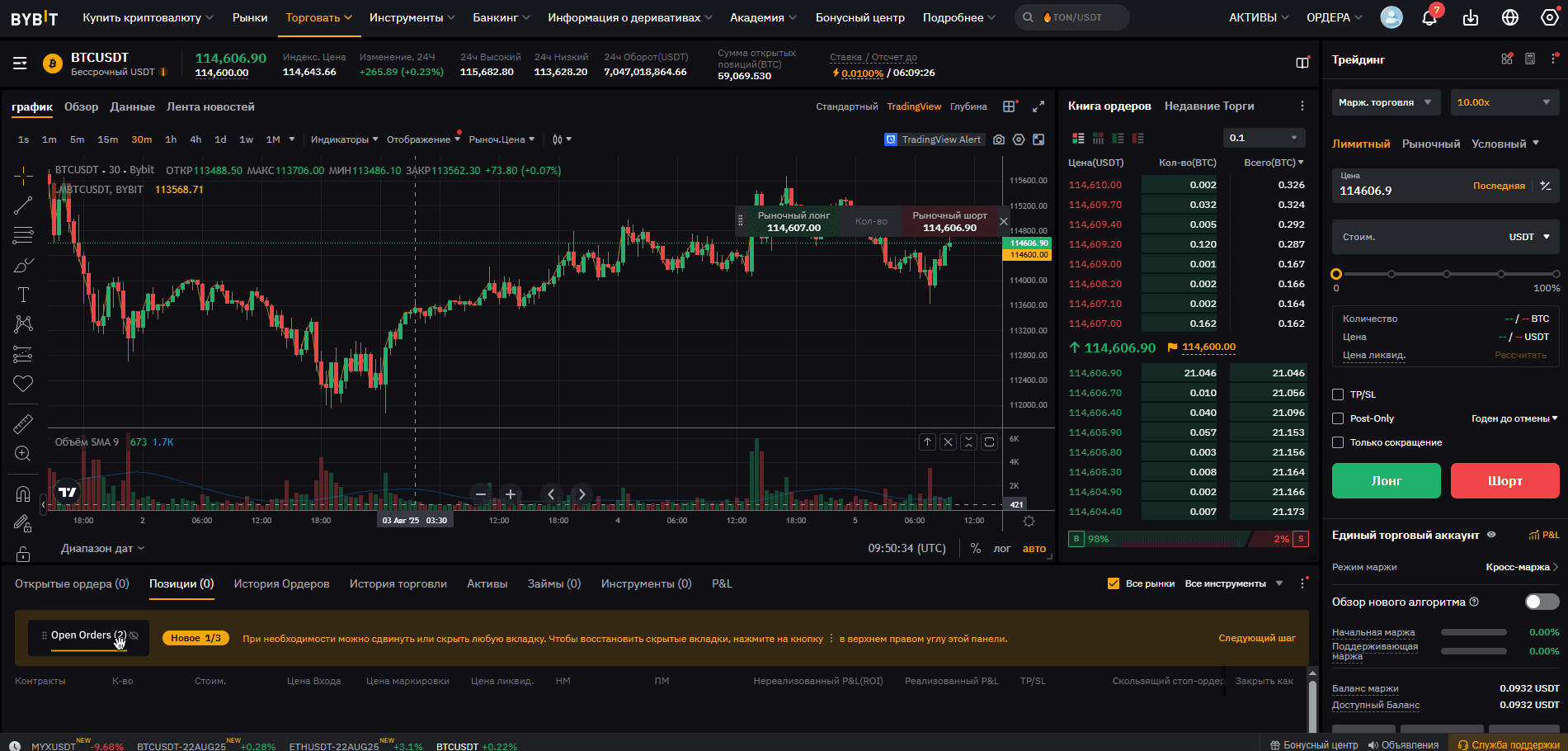
Task: Select the crosshair cursor tool
Action: click(x=23, y=175)
